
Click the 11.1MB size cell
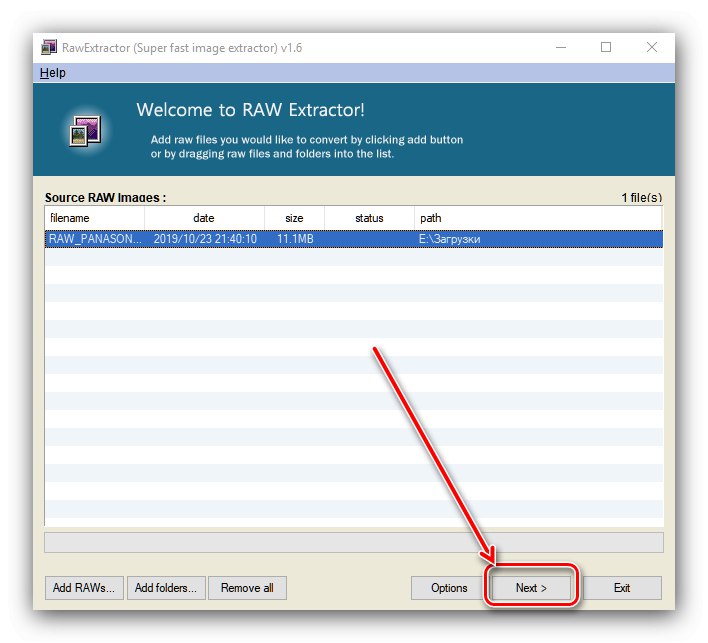(295, 239)
